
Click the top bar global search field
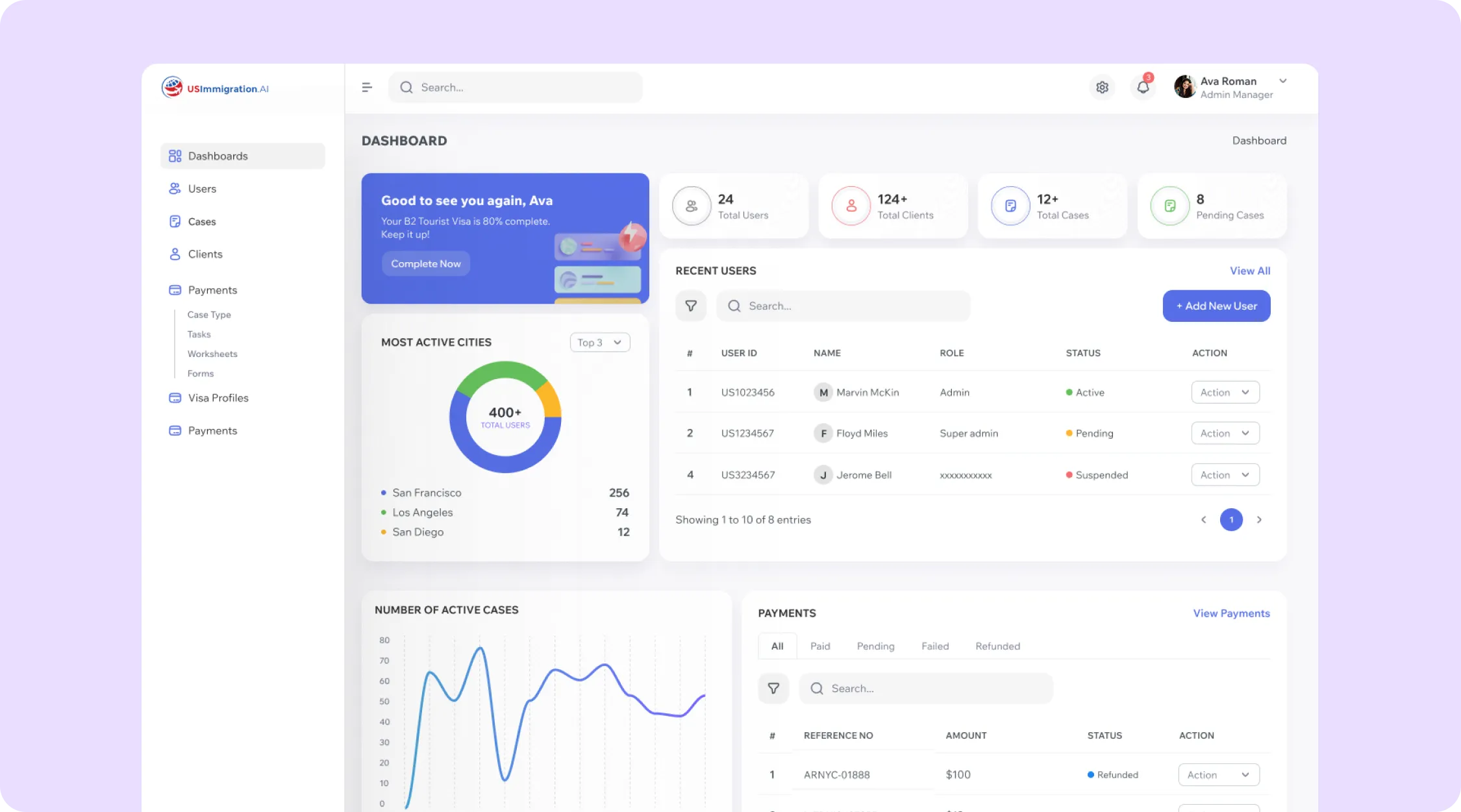coord(515,87)
